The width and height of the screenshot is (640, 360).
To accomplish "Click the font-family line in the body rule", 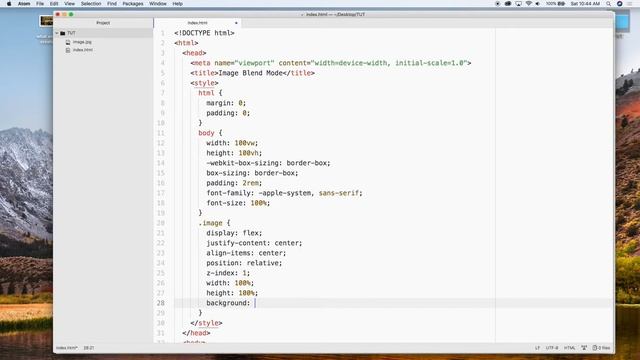I will [284, 193].
